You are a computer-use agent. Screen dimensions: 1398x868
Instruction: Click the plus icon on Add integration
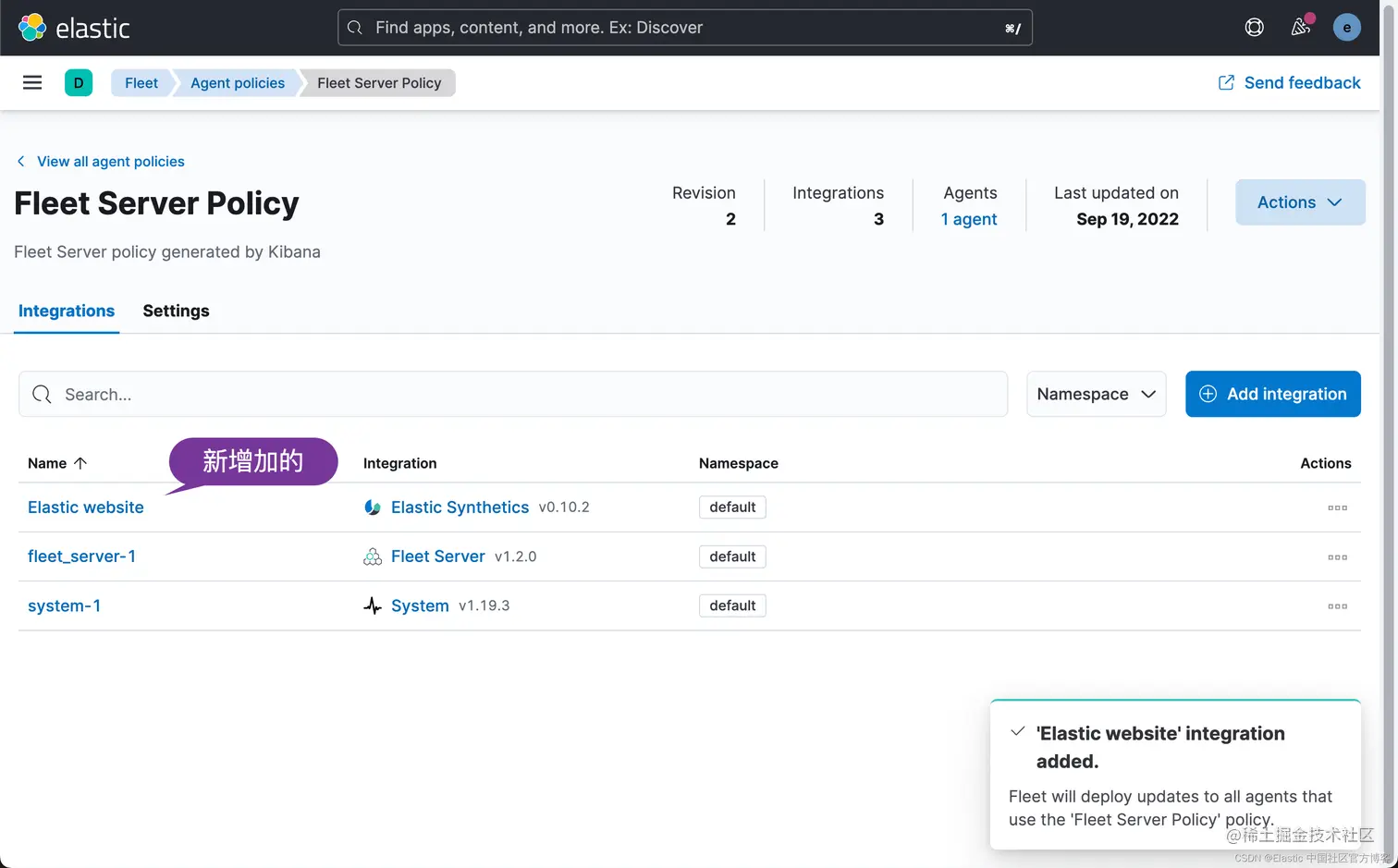coord(1208,394)
